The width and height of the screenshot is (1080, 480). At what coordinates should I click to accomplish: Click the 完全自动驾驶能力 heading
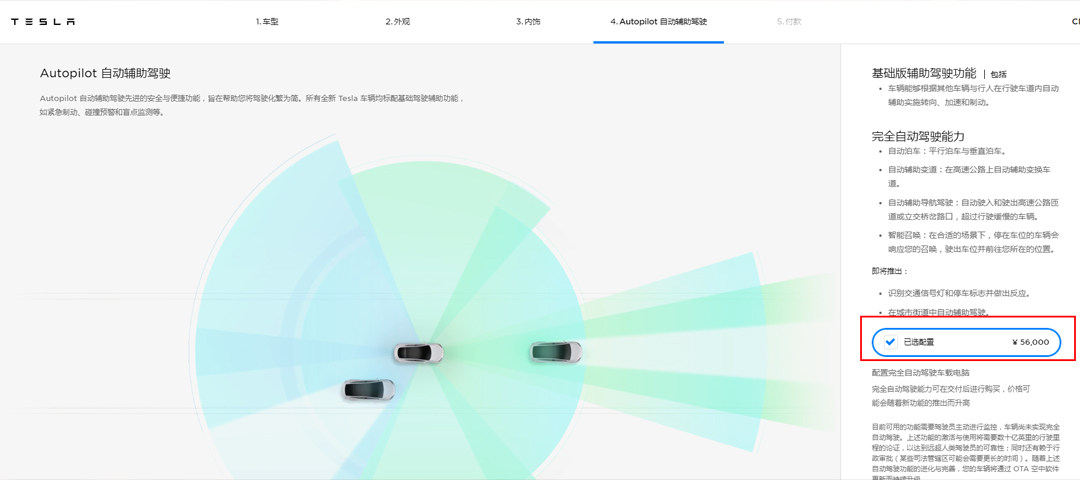pyautogui.click(x=918, y=135)
